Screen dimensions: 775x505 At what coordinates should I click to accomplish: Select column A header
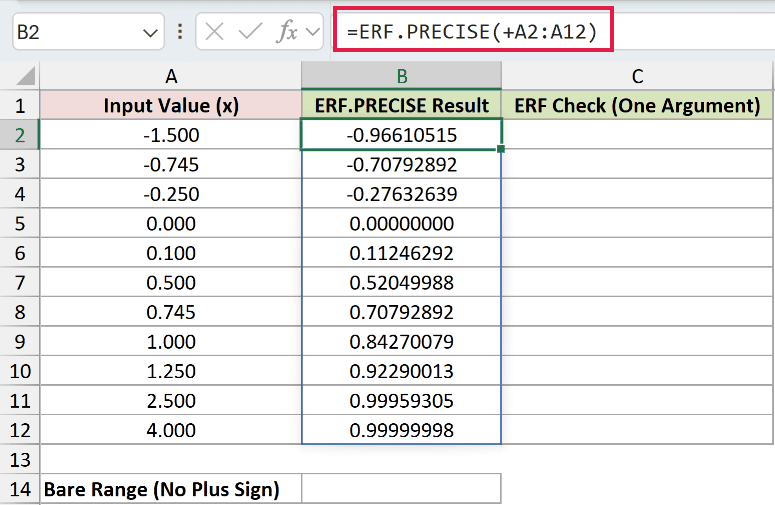171,76
